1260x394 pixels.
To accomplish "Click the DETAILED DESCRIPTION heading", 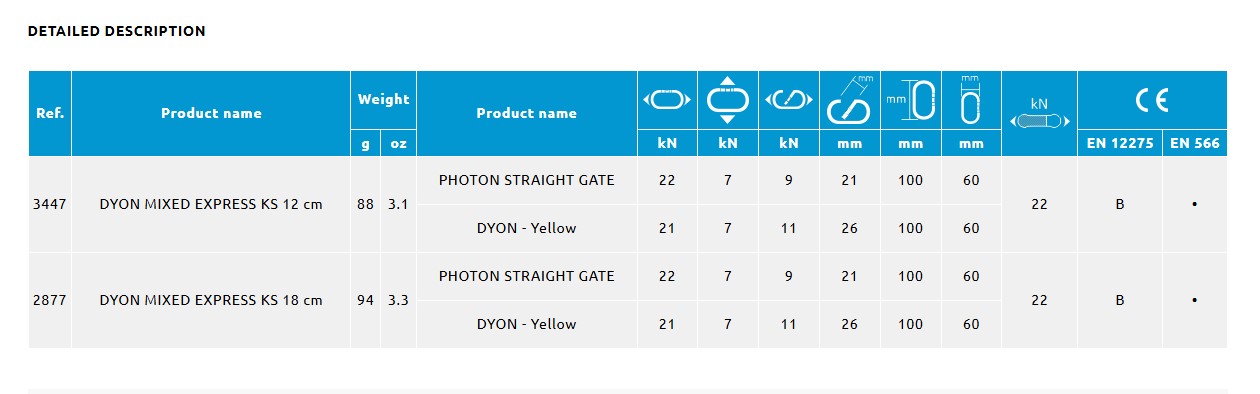I will 117,31.
